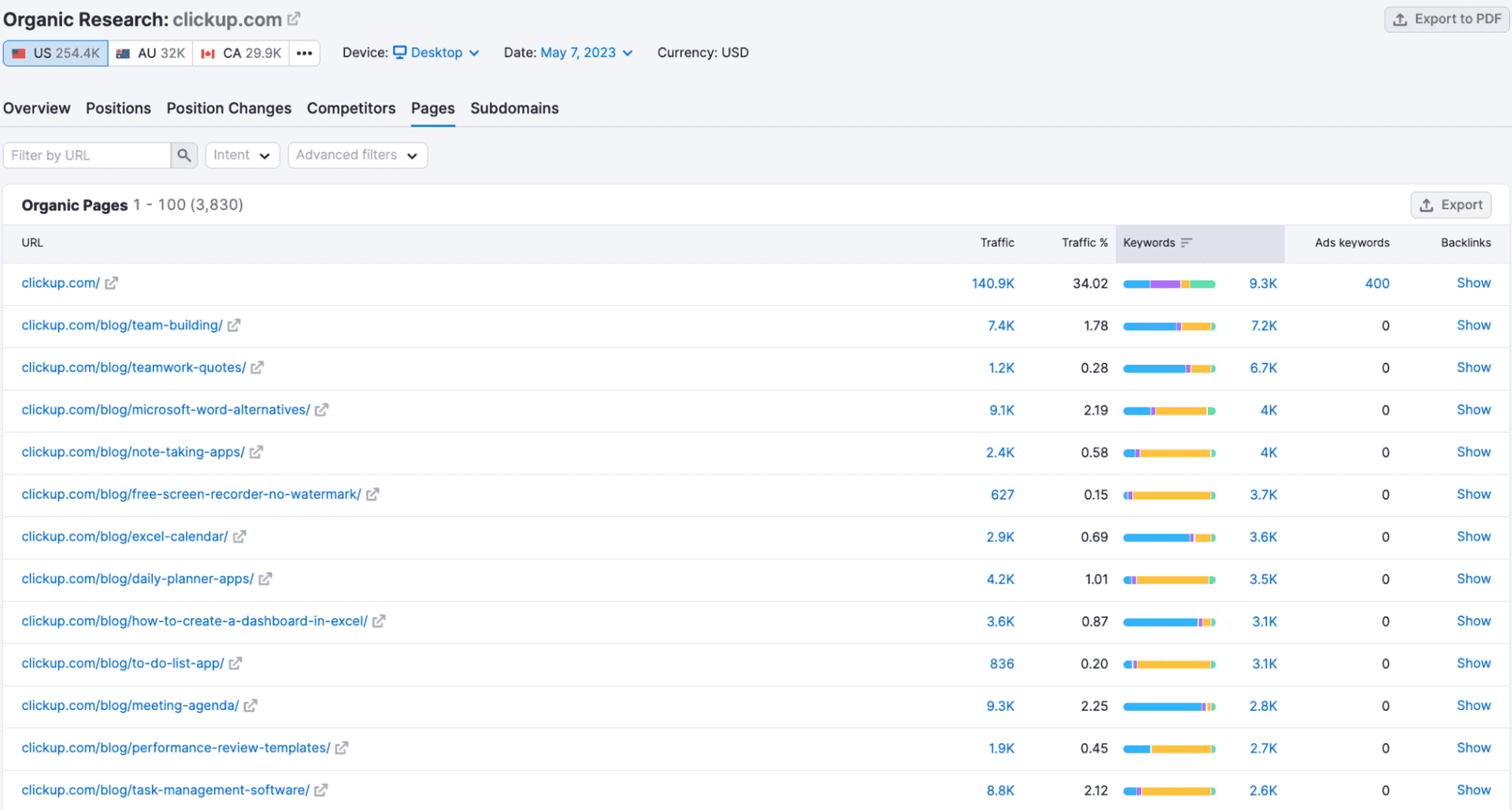Open the Device Desktop dropdown

(436, 53)
